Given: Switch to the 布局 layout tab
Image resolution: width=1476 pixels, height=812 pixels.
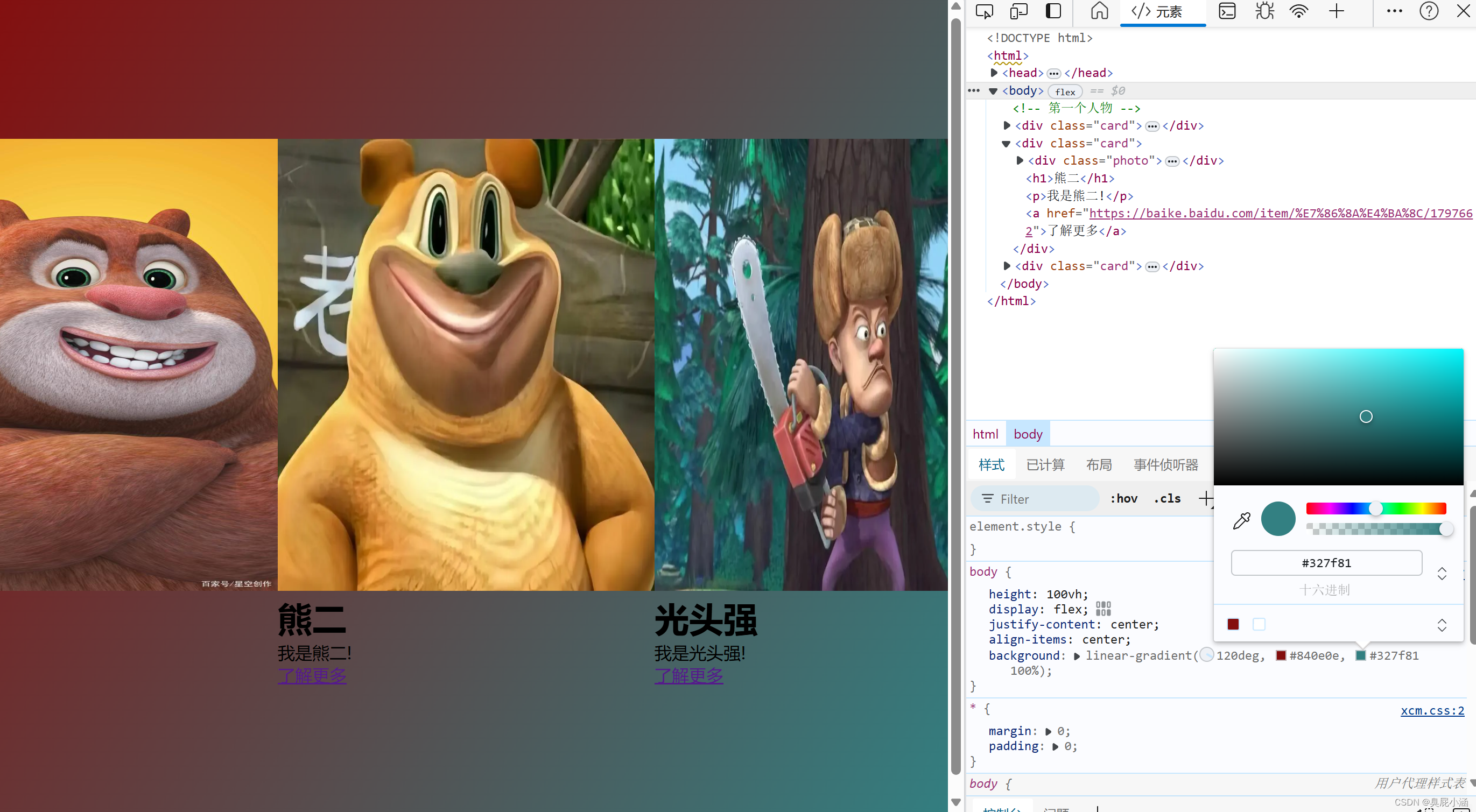Looking at the screenshot, I should click(1099, 464).
